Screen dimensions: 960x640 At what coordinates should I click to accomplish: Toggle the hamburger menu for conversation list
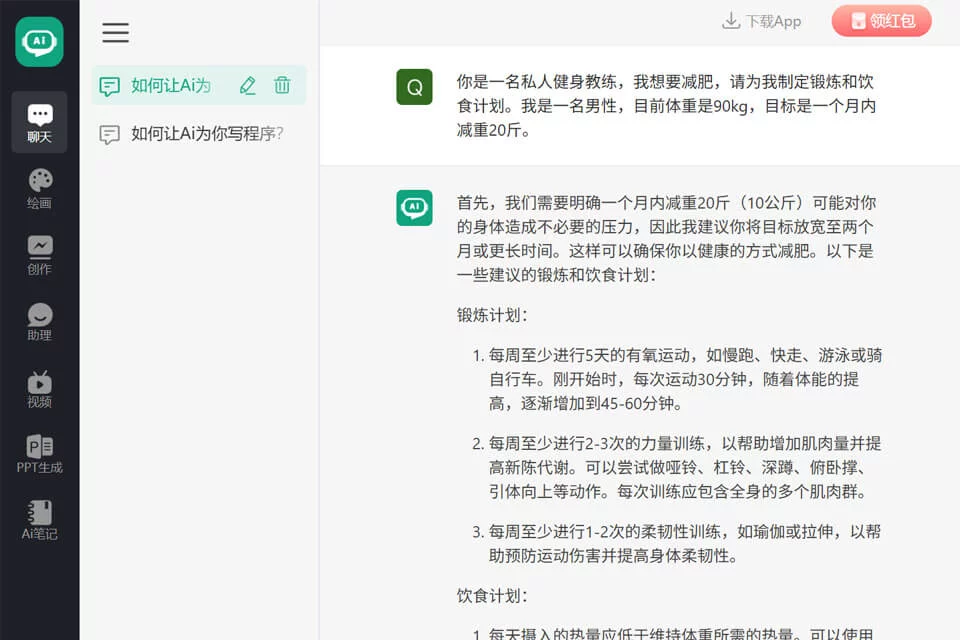coord(115,32)
